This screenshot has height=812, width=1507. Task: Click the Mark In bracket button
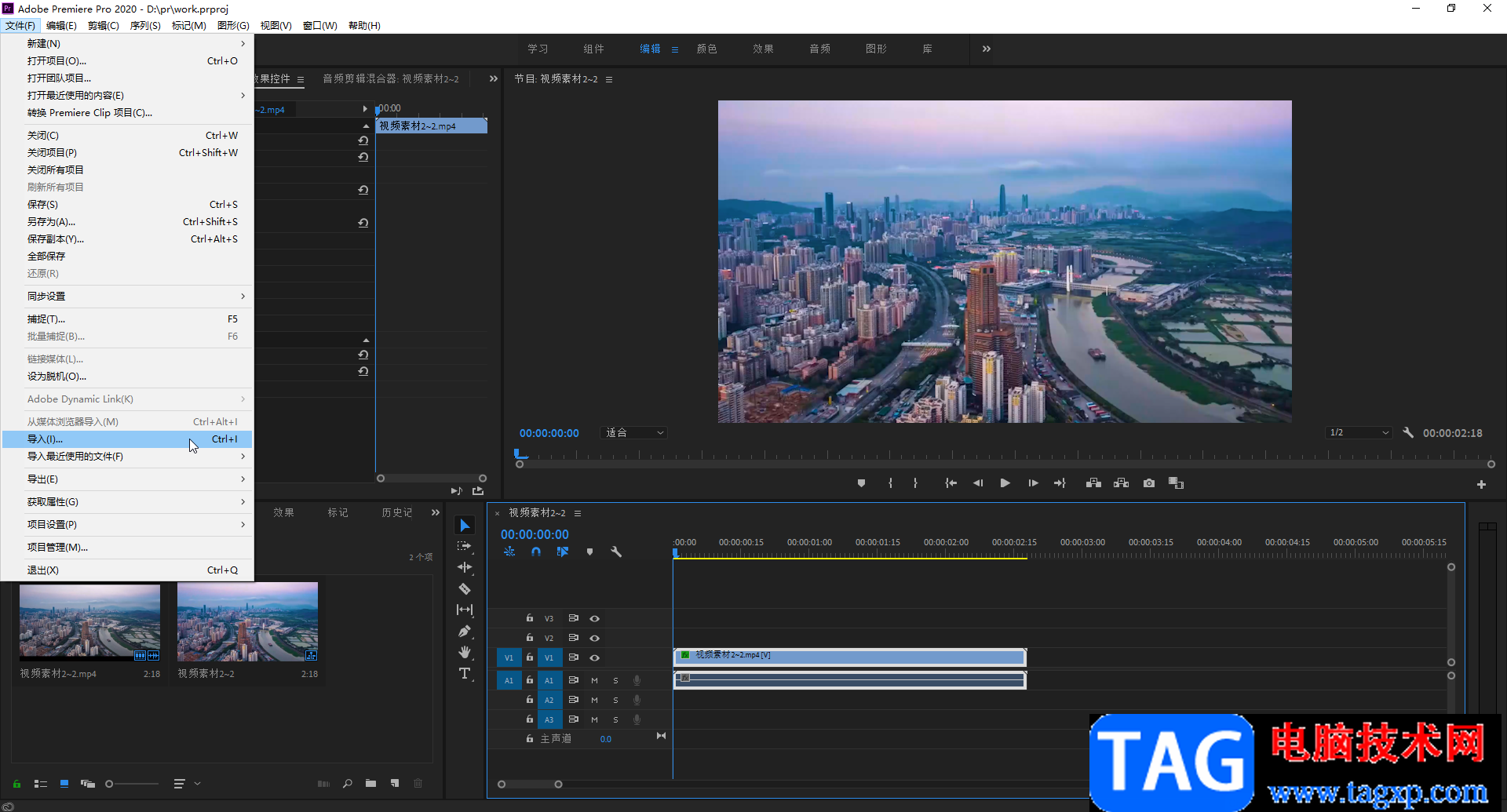890,483
